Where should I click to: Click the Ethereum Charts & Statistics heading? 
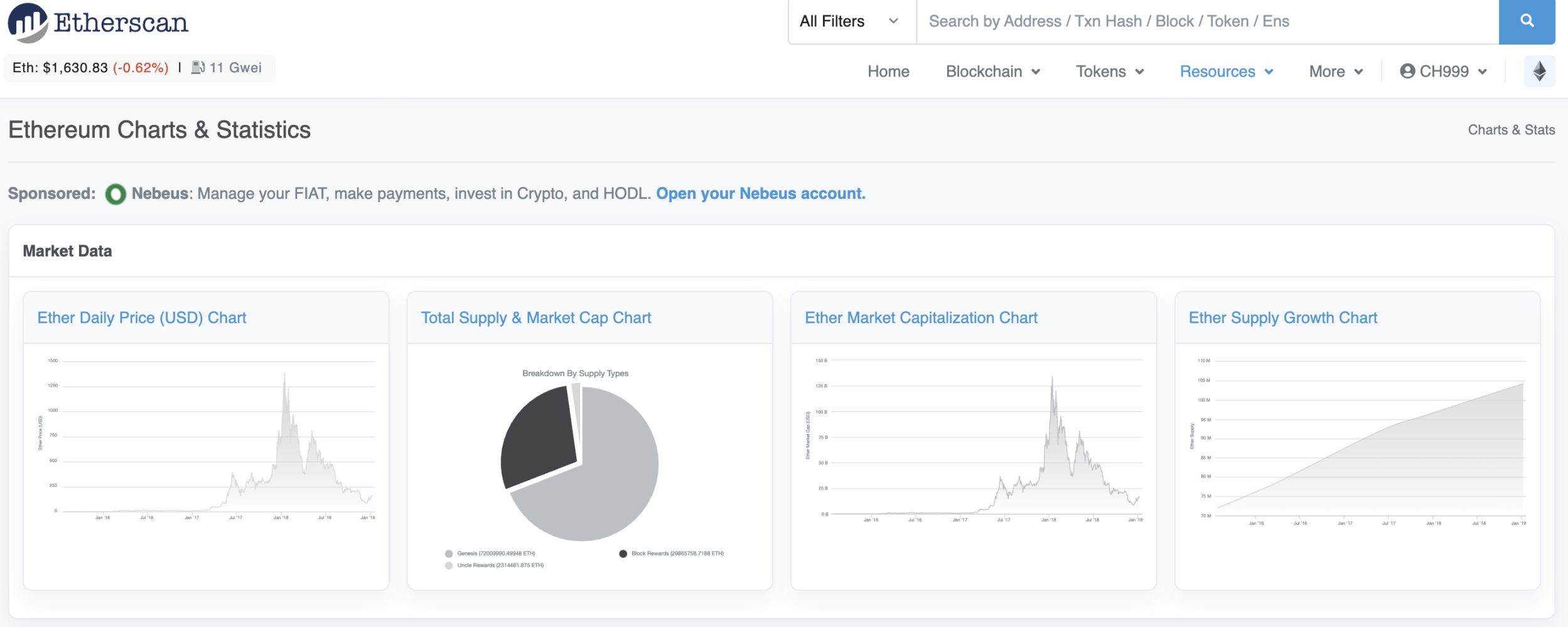point(159,130)
